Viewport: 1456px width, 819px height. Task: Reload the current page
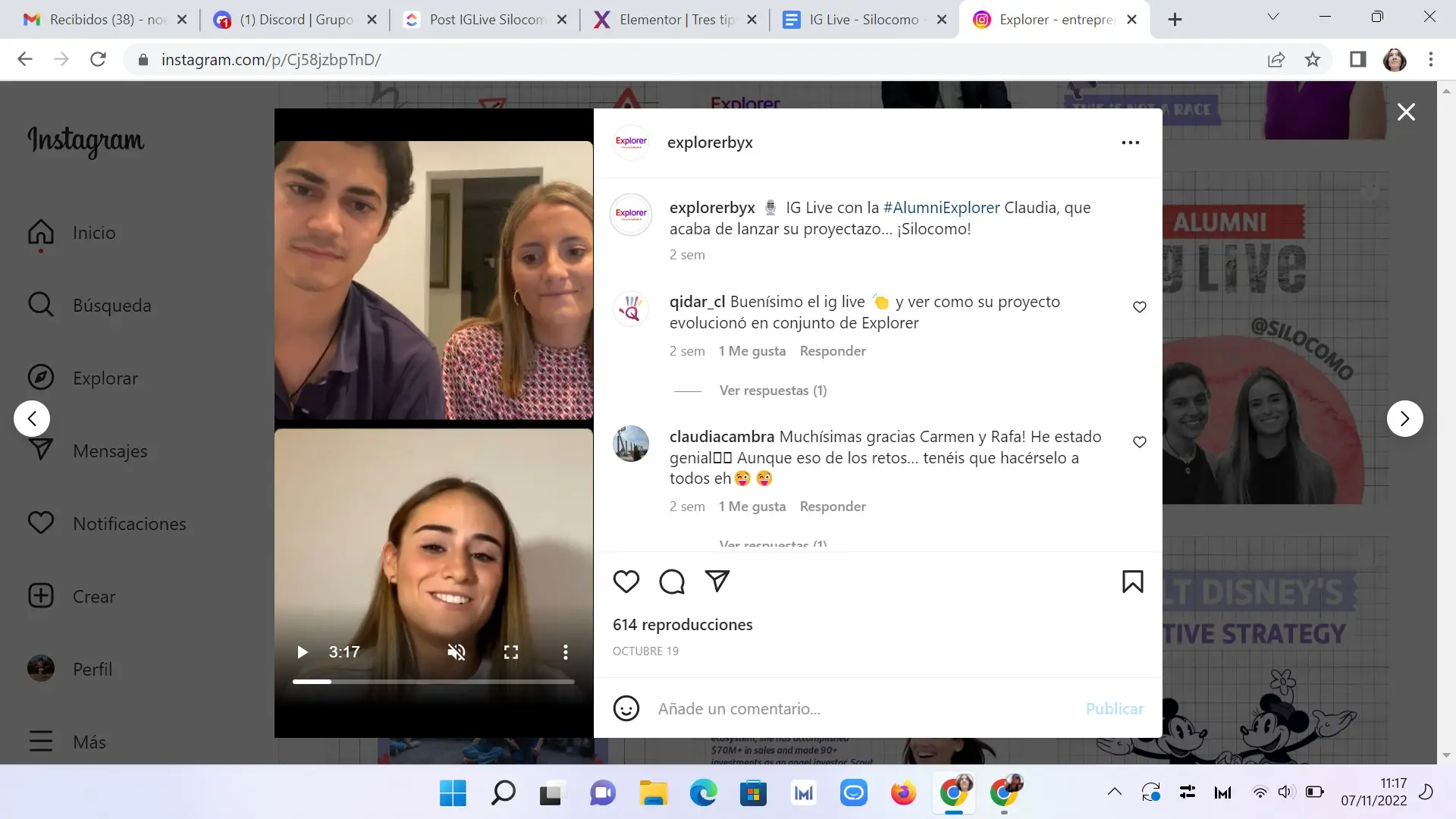(x=98, y=59)
